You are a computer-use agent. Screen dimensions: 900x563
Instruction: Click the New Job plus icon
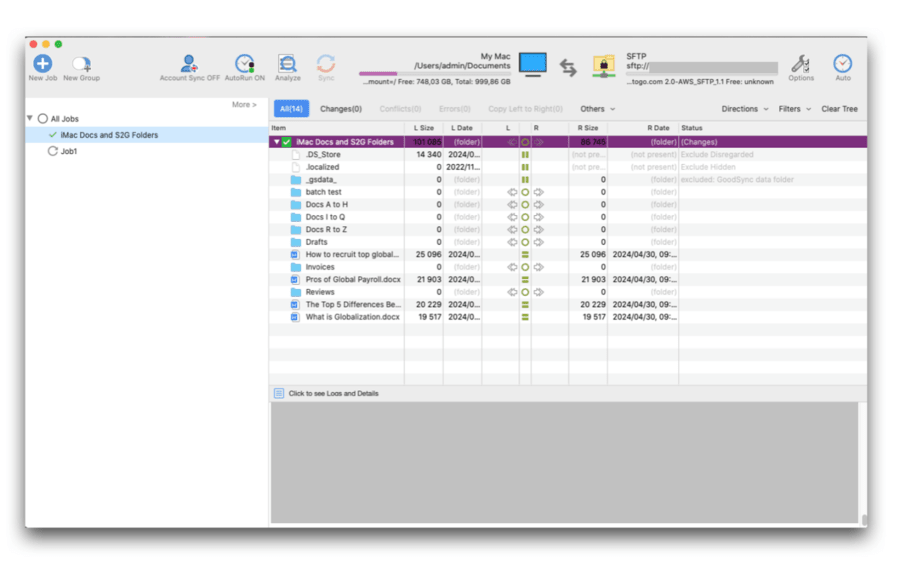click(x=42, y=64)
